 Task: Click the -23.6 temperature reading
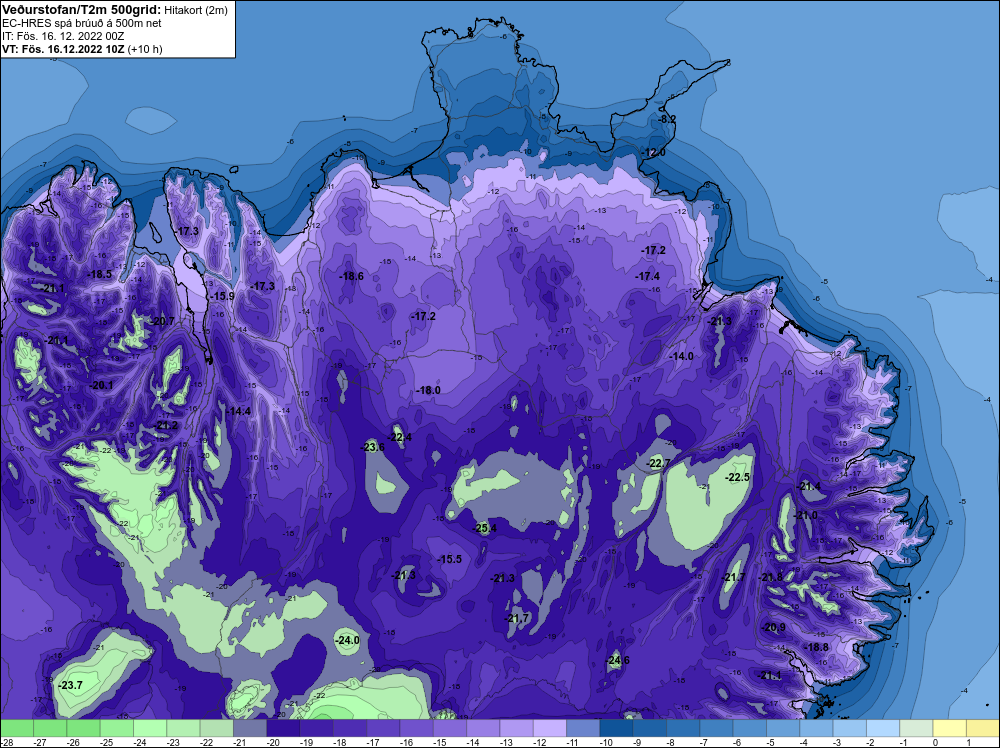(372, 447)
